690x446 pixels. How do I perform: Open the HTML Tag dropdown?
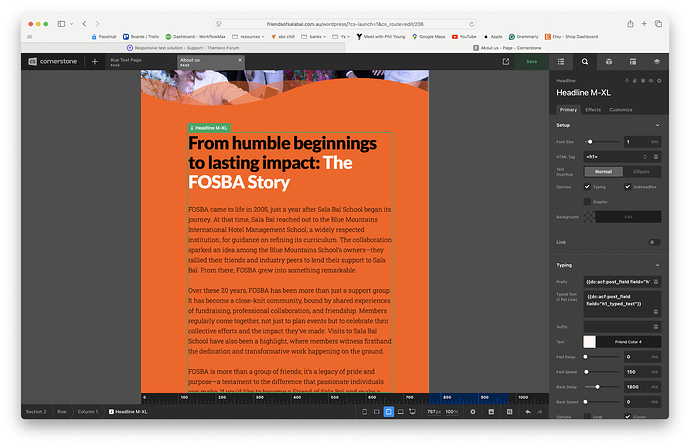617,157
